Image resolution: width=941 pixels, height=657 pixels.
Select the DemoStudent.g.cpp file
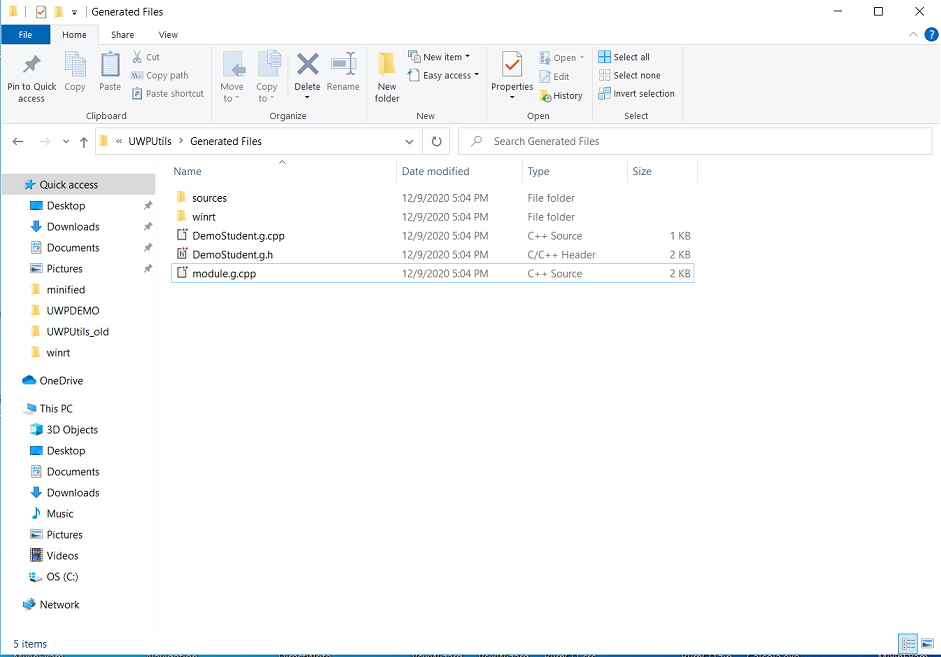tap(432, 236)
